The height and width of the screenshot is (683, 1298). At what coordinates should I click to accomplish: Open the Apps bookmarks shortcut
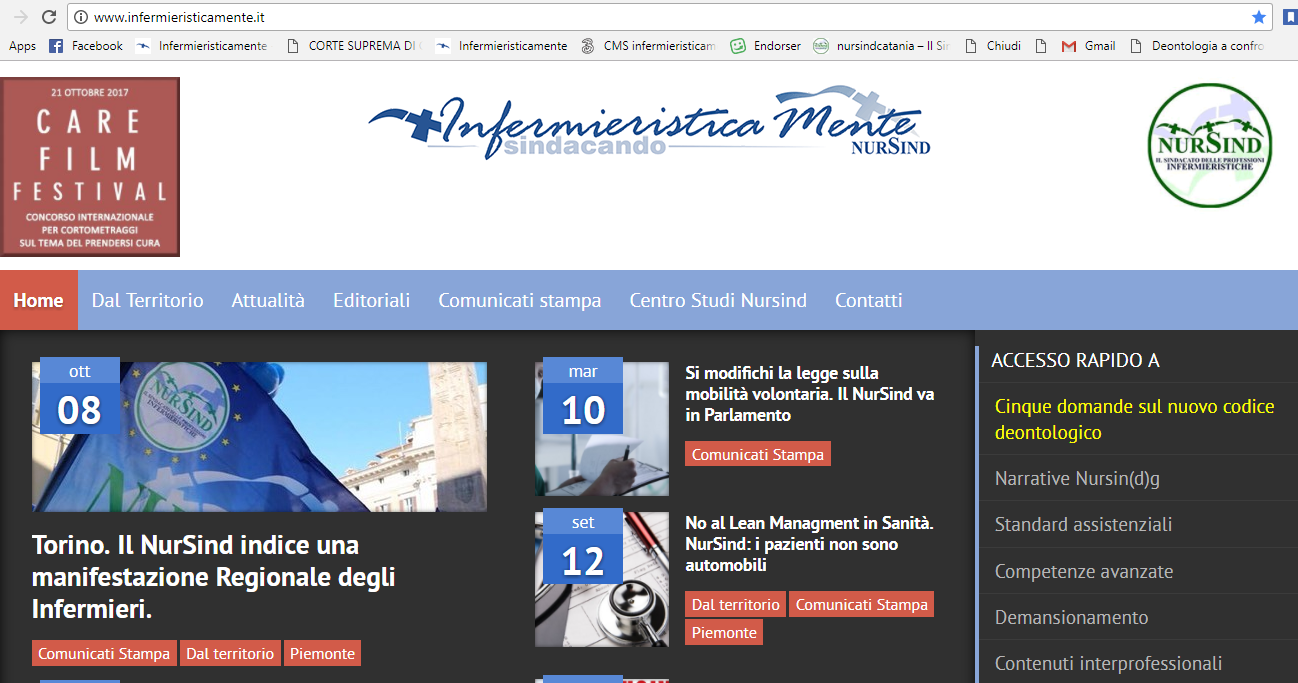click(22, 46)
